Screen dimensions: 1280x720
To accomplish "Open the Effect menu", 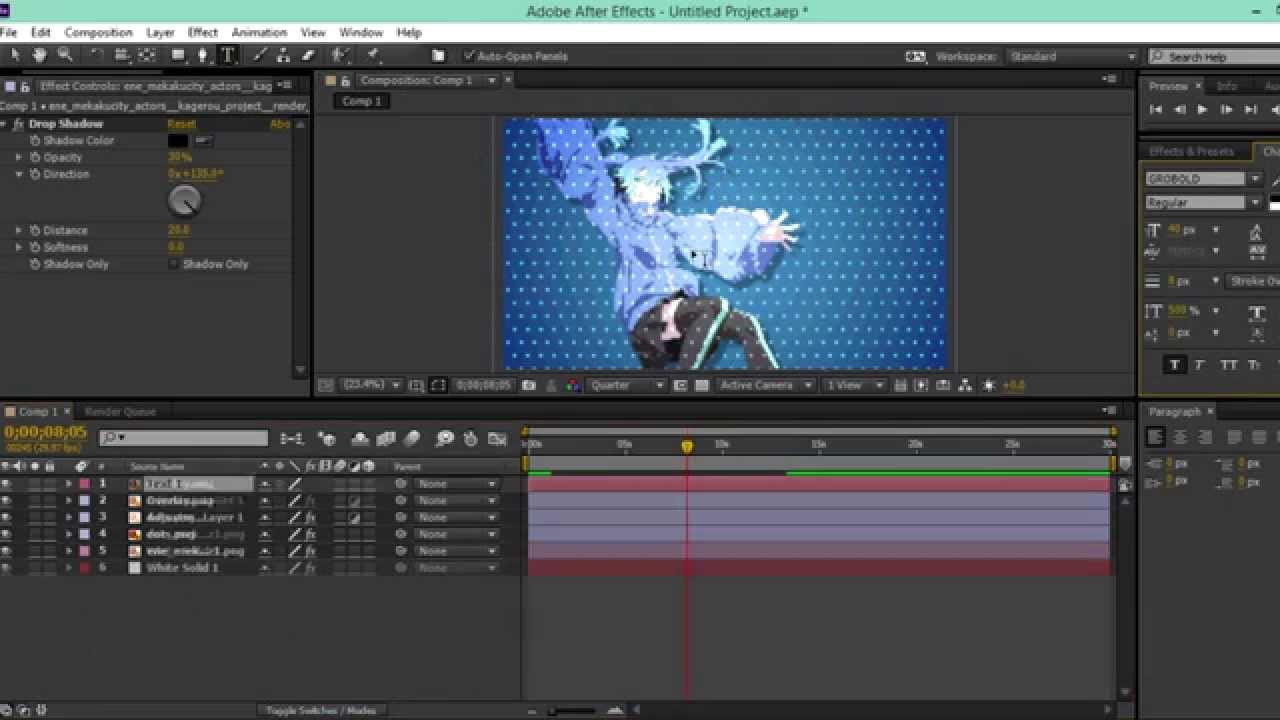I will pos(202,33).
